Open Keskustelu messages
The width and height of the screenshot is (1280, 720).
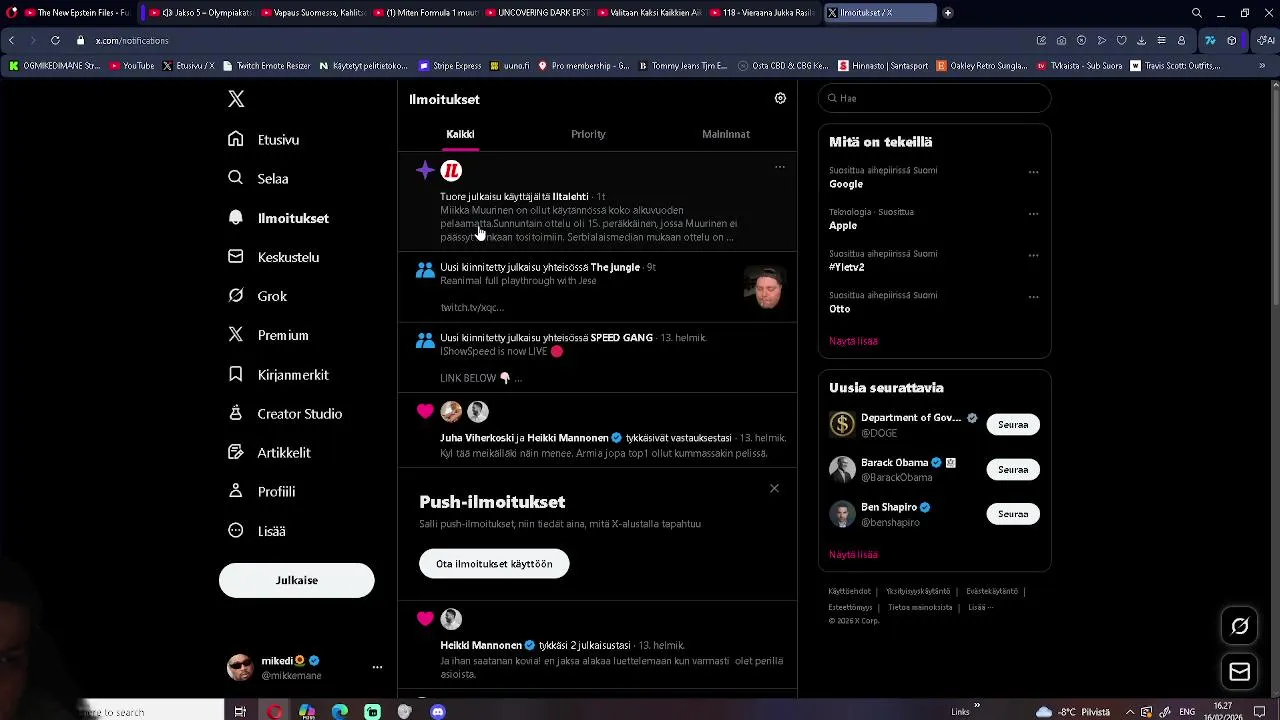pos(273,257)
